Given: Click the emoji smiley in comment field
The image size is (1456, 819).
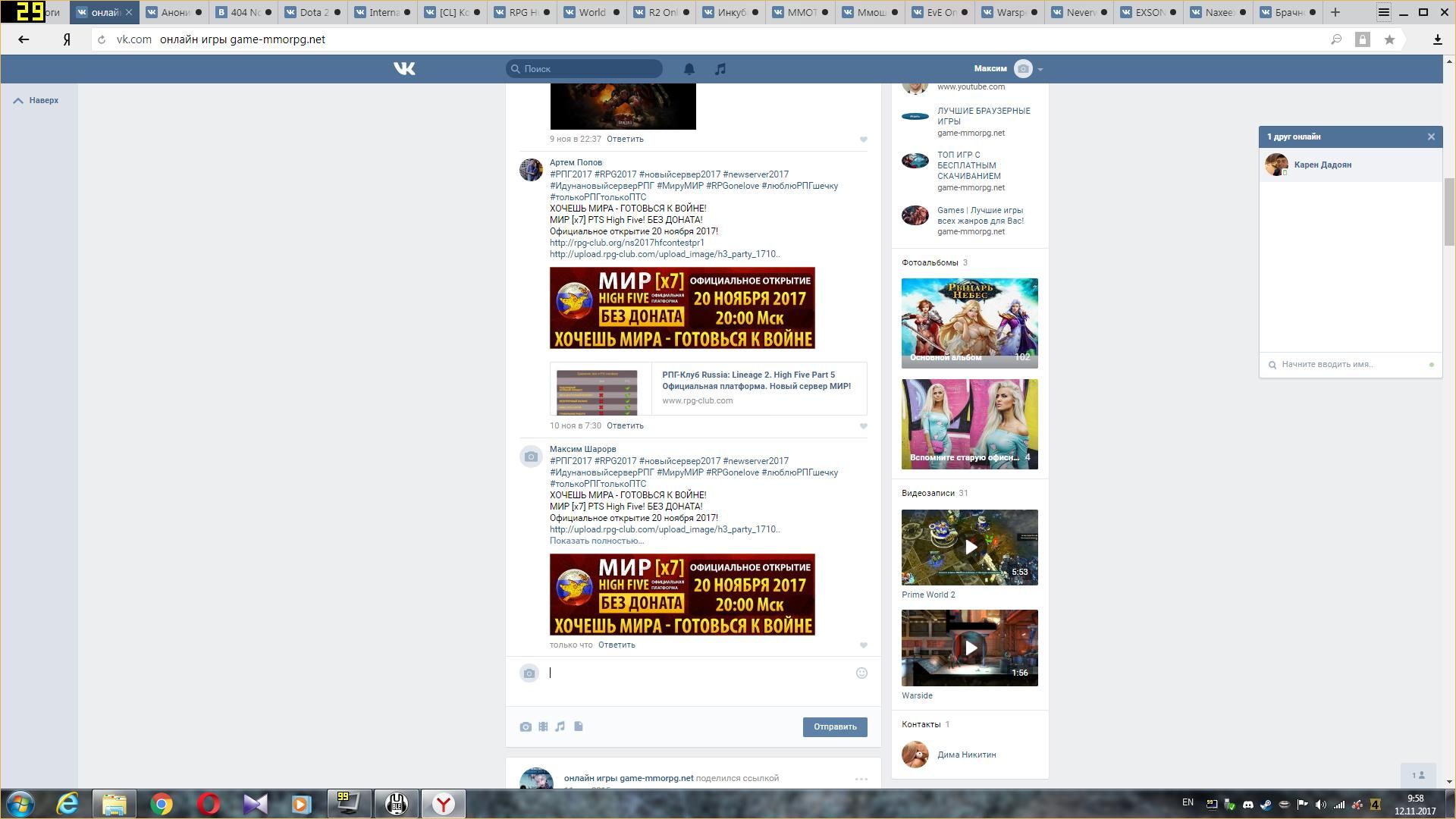Looking at the screenshot, I should 861,673.
